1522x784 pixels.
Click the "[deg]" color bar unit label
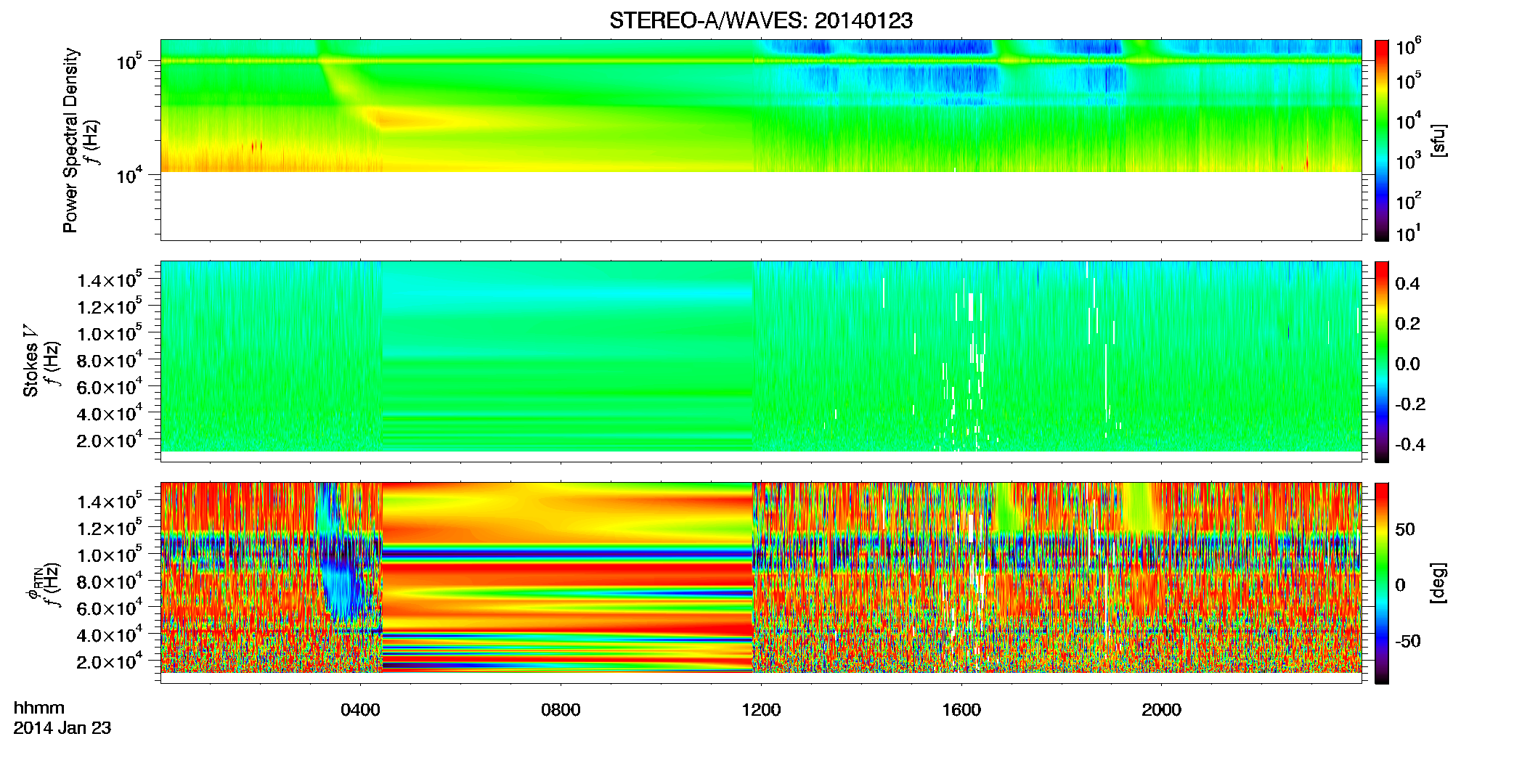(1438, 583)
